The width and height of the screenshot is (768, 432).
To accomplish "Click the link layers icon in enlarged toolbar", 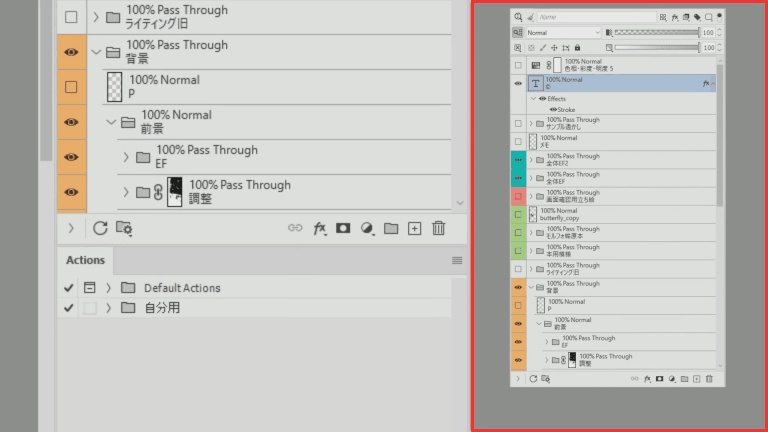I will click(x=295, y=228).
